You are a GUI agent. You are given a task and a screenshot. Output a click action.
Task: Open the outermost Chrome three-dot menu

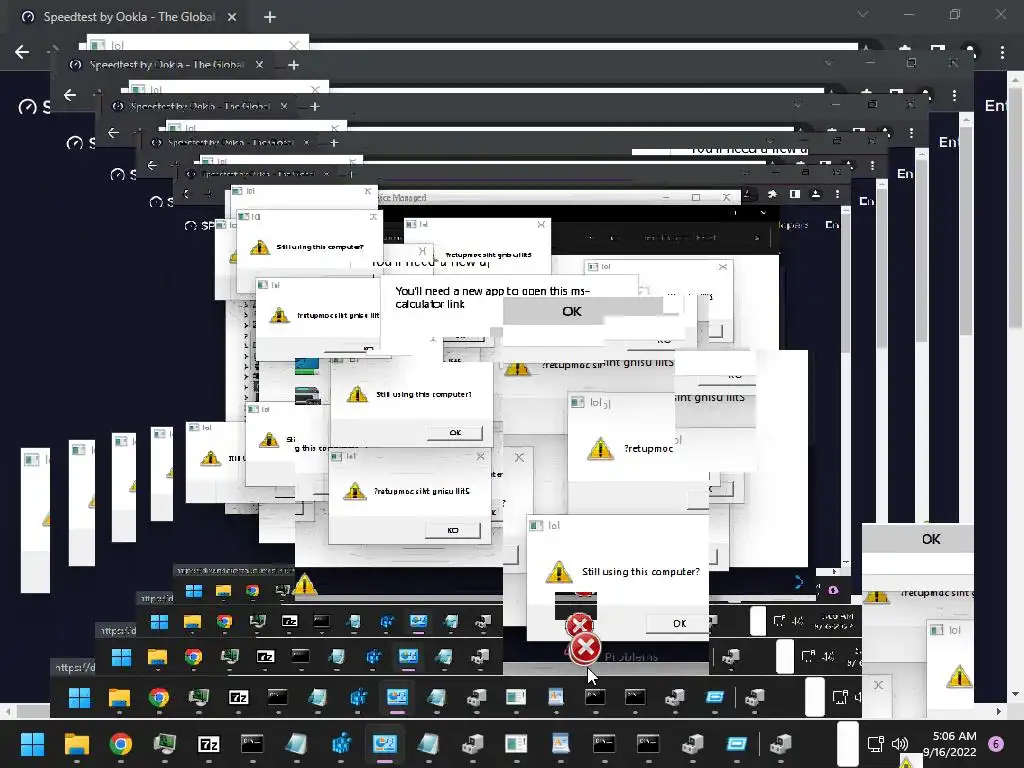click(x=1002, y=52)
